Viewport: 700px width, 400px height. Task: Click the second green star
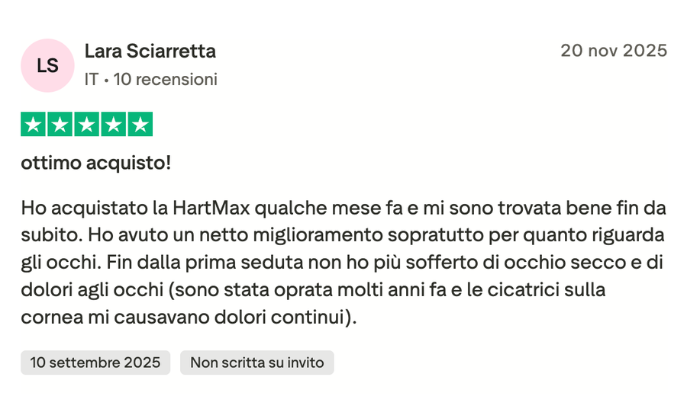click(60, 125)
